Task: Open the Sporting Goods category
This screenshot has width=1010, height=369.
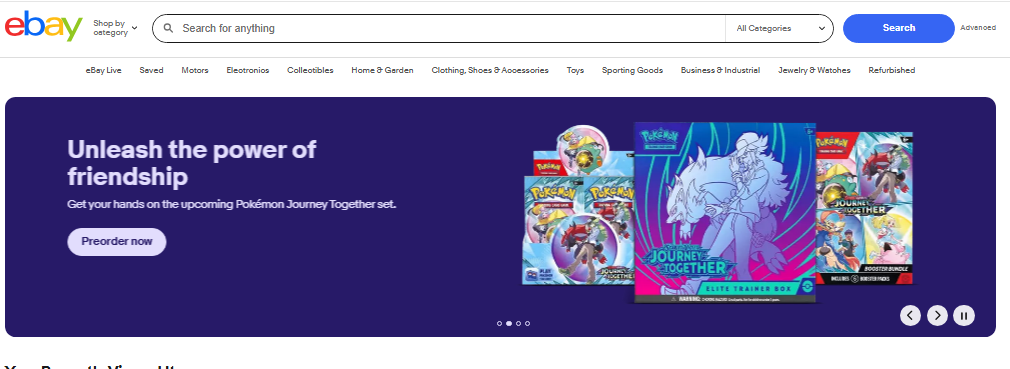Action: pos(632,70)
